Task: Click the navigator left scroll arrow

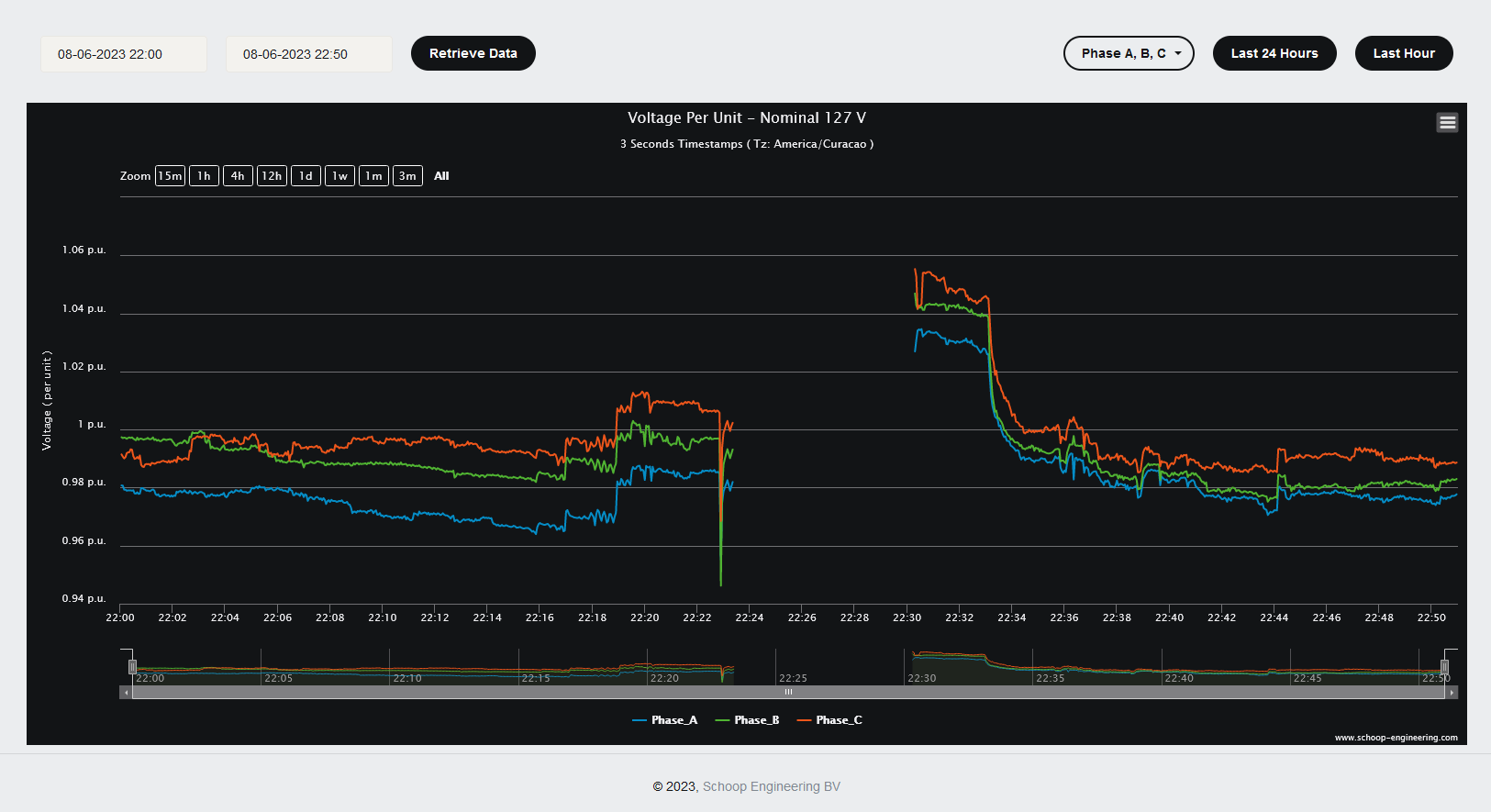Action: tap(126, 693)
